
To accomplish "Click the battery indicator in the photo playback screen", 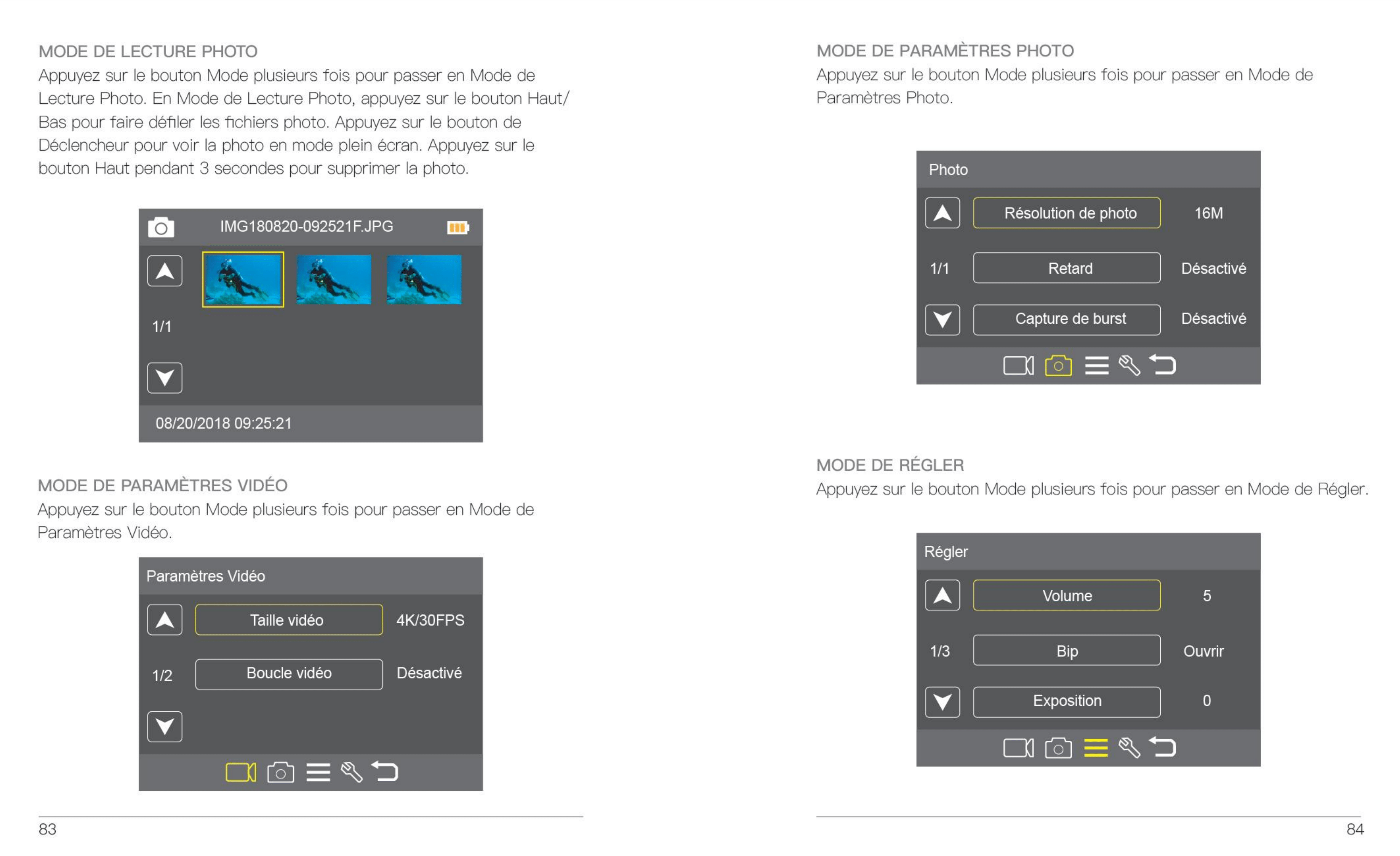I will coord(458,227).
